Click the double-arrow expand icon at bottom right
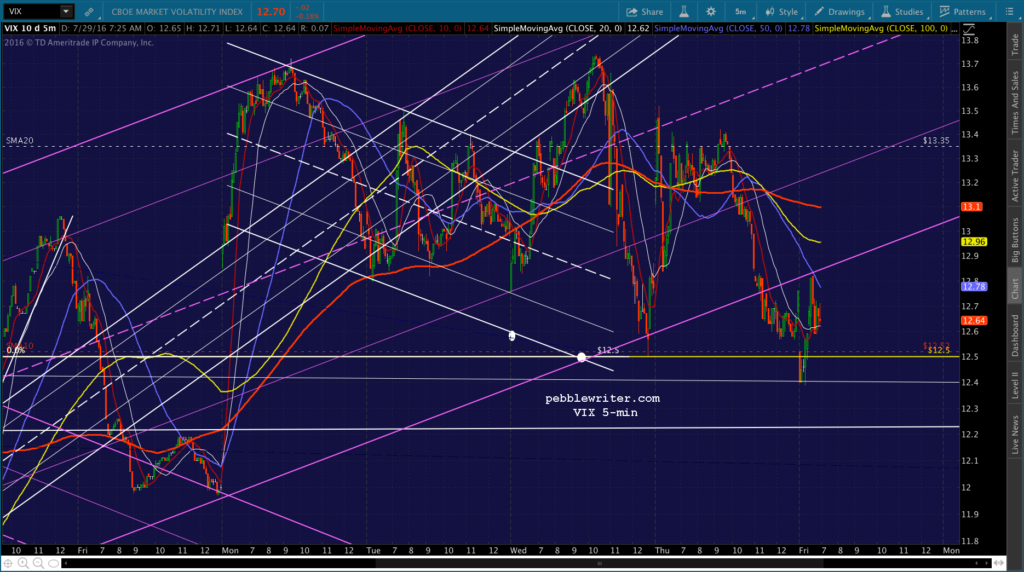 click(x=999, y=563)
